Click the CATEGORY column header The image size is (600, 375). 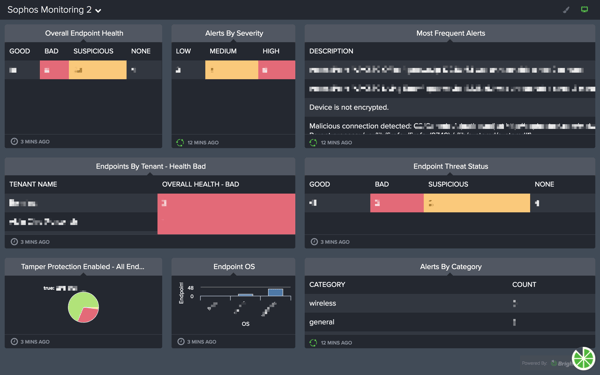tap(327, 285)
